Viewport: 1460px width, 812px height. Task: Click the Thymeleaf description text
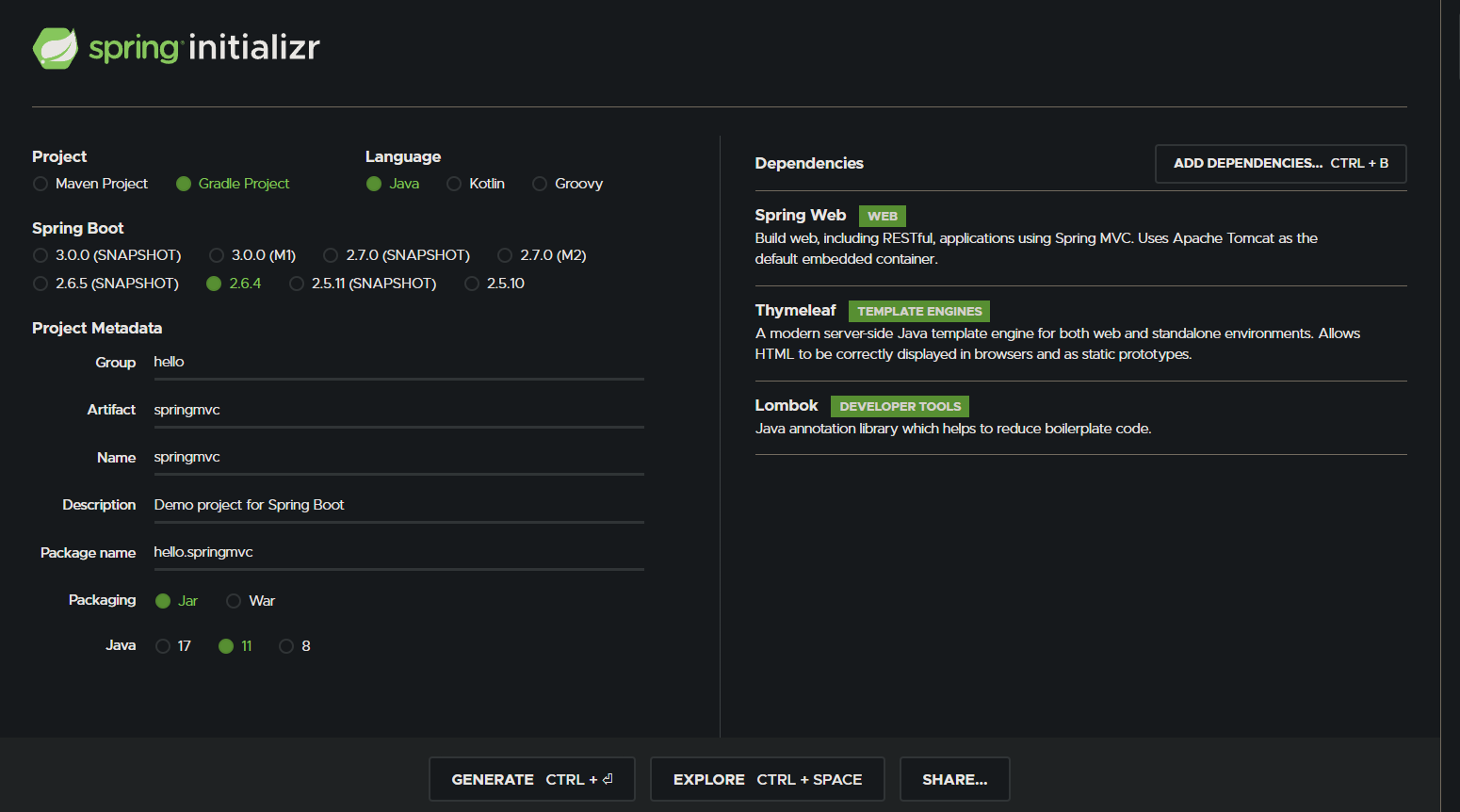(1058, 344)
